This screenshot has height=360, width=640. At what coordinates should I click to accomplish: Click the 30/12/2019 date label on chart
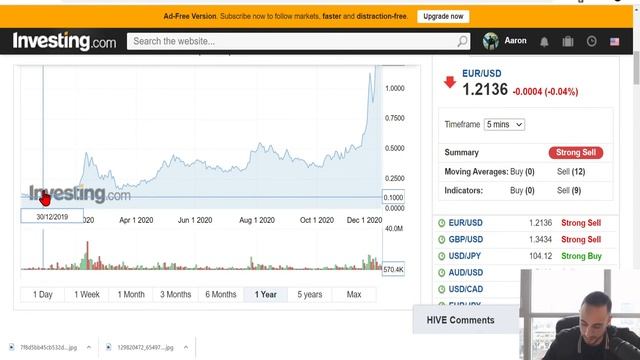[52, 217]
